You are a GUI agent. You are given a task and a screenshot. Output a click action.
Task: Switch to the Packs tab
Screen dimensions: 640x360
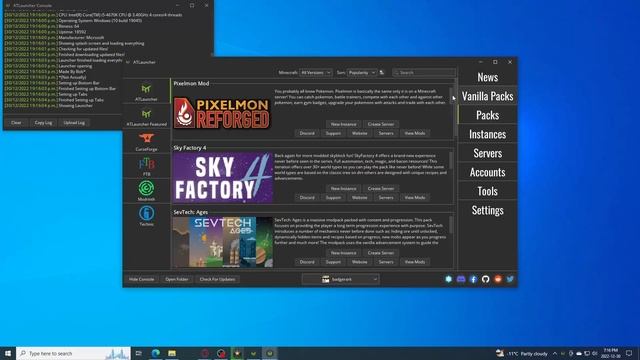point(487,115)
